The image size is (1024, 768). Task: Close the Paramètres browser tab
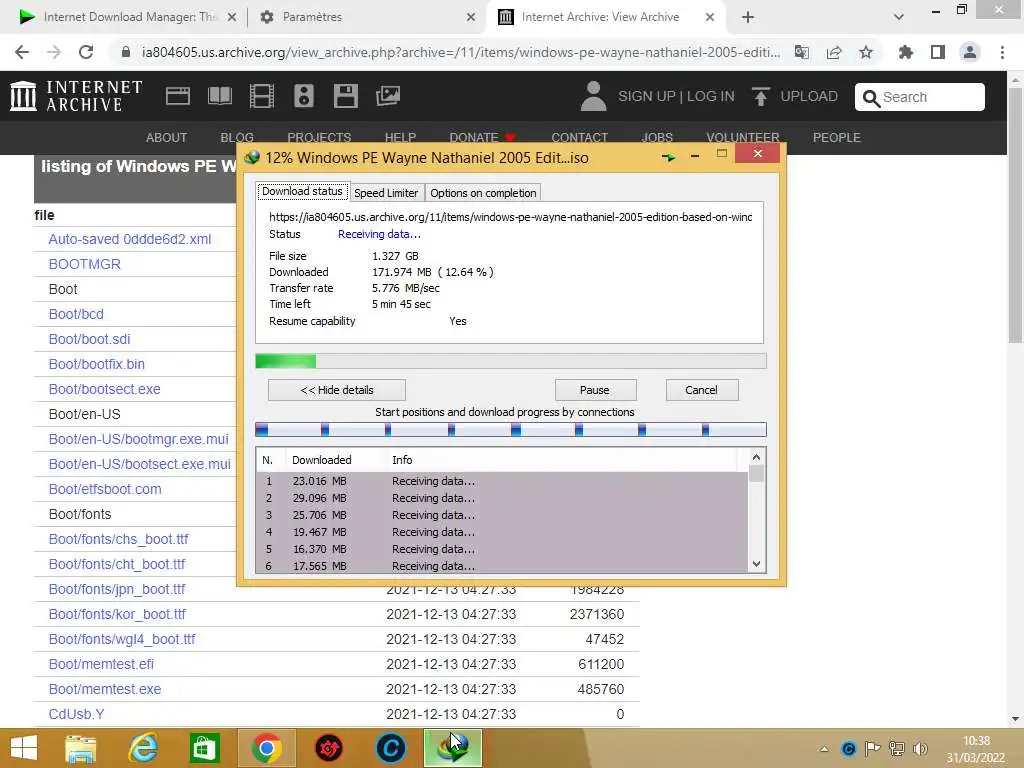[471, 17]
